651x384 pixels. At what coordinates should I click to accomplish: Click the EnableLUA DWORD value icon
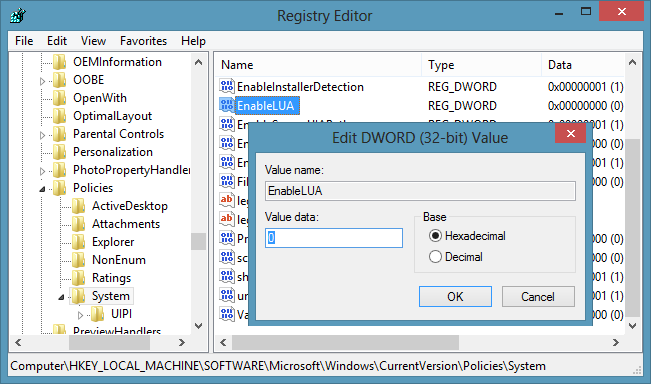pyautogui.click(x=227, y=105)
